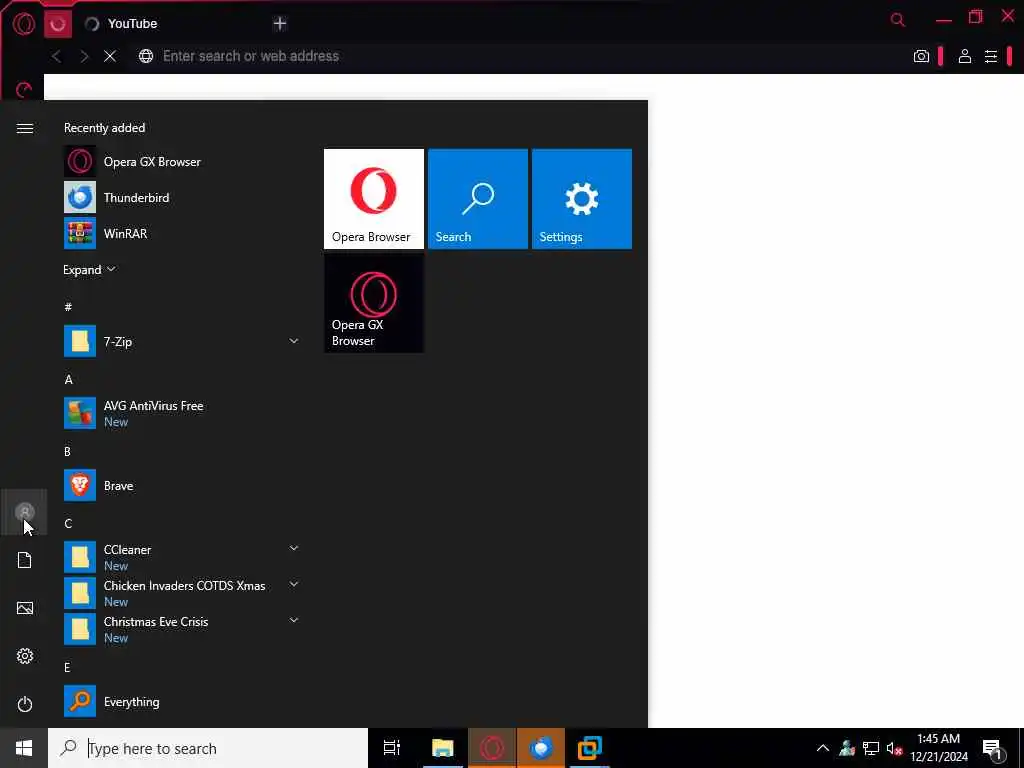Click the Power button in Start
1024x768 pixels.
pos(25,704)
